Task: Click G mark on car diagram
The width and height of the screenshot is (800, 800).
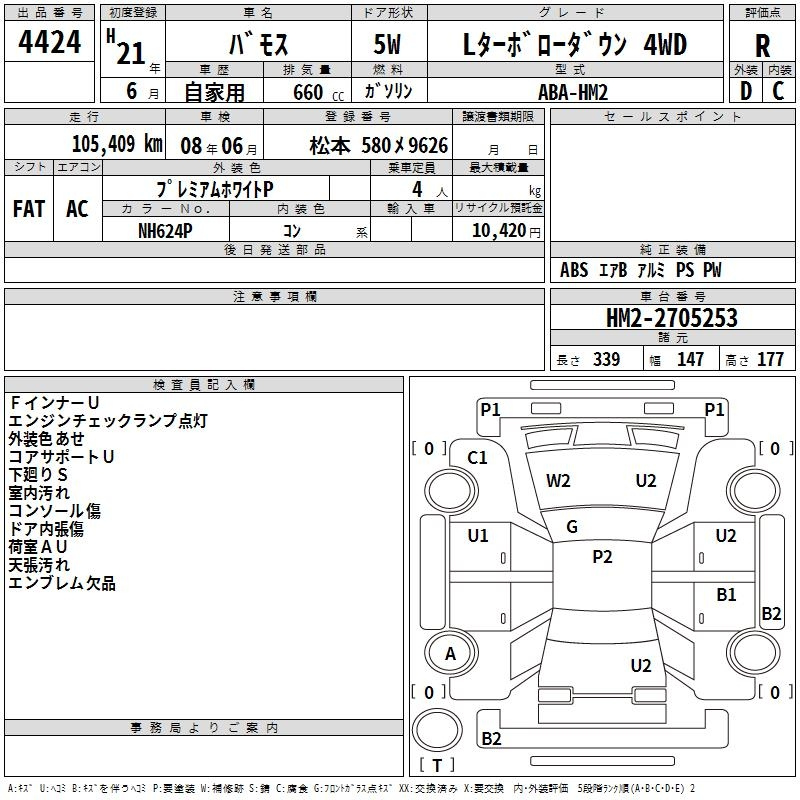Action: click(572, 527)
